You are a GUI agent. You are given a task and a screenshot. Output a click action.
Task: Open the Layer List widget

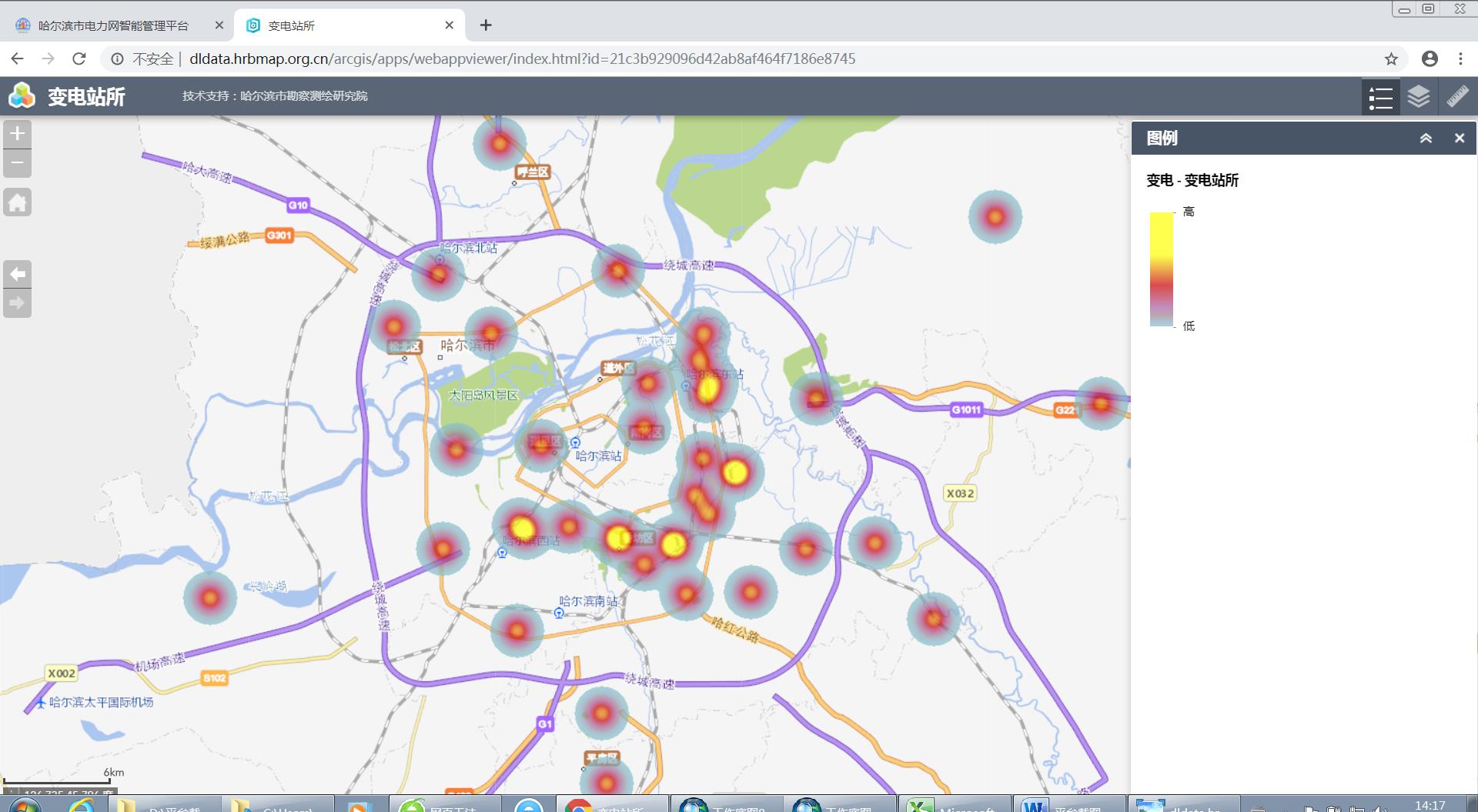coord(1419,97)
